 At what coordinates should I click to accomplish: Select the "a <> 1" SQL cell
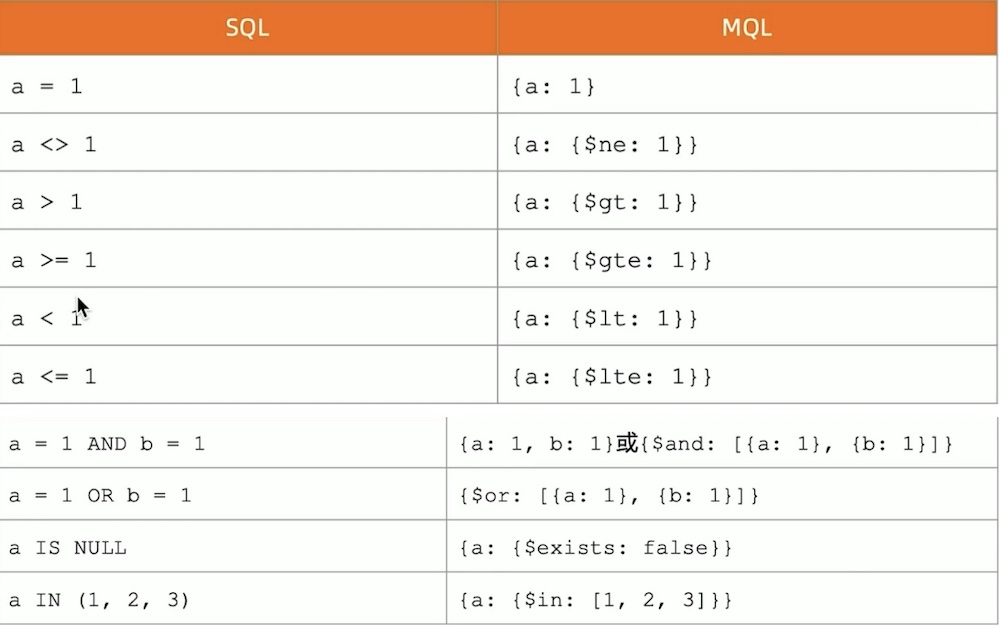pyautogui.click(x=54, y=144)
